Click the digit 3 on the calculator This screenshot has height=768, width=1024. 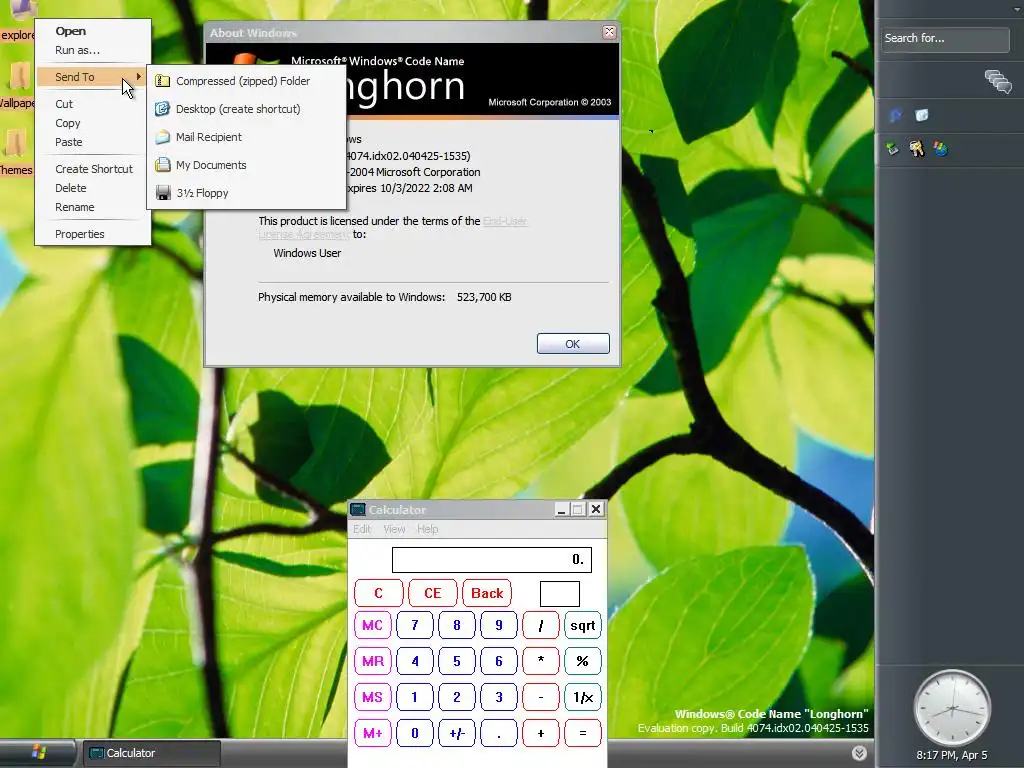point(498,697)
